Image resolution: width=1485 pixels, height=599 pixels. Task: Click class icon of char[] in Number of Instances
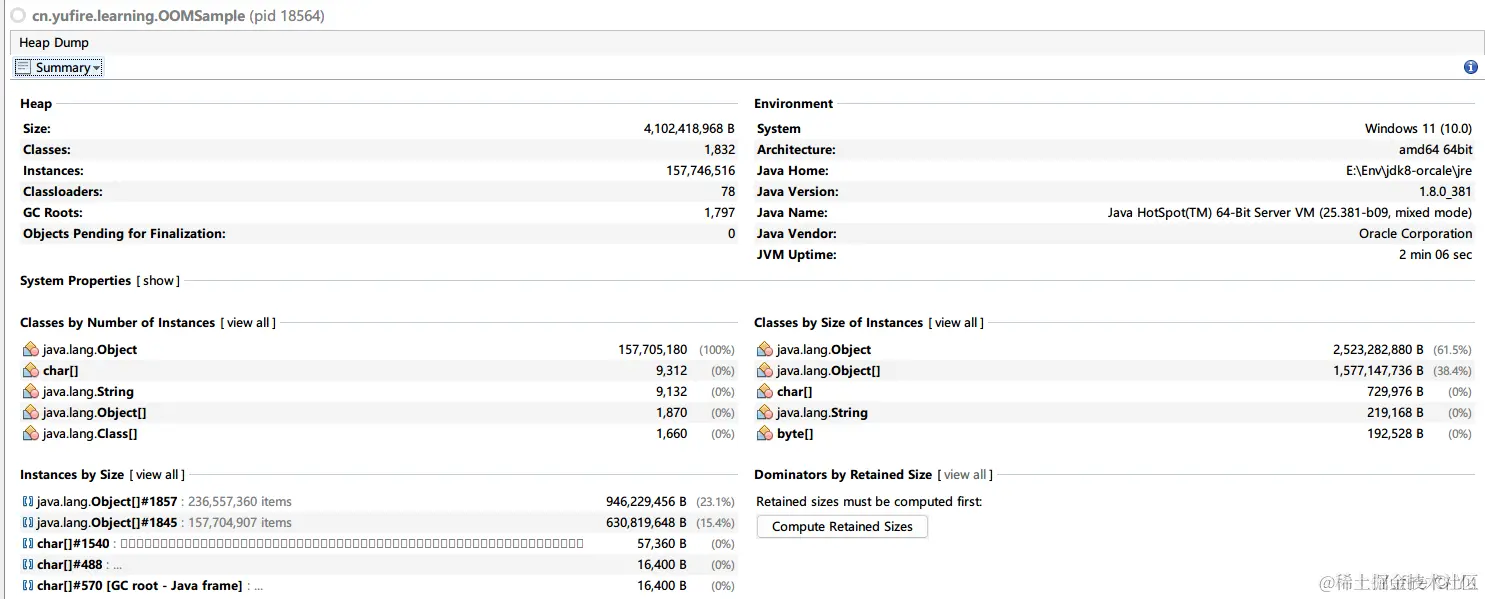31,371
